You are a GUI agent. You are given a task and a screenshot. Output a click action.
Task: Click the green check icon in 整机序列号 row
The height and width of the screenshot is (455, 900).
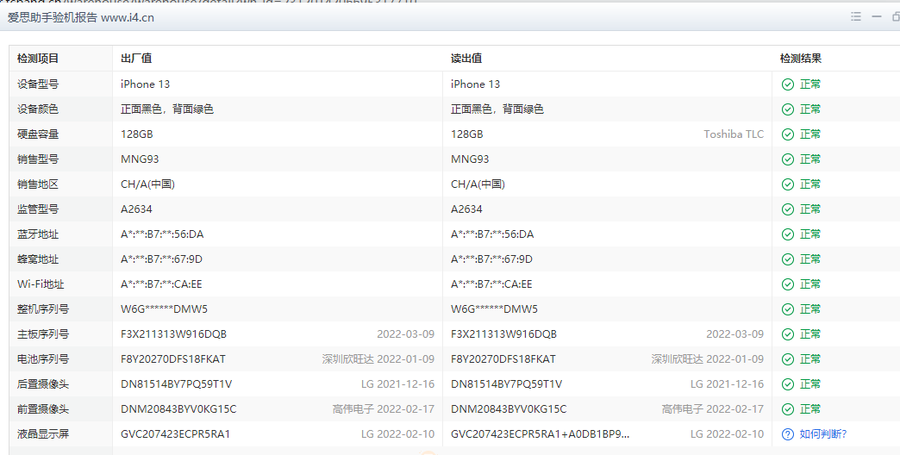point(788,309)
